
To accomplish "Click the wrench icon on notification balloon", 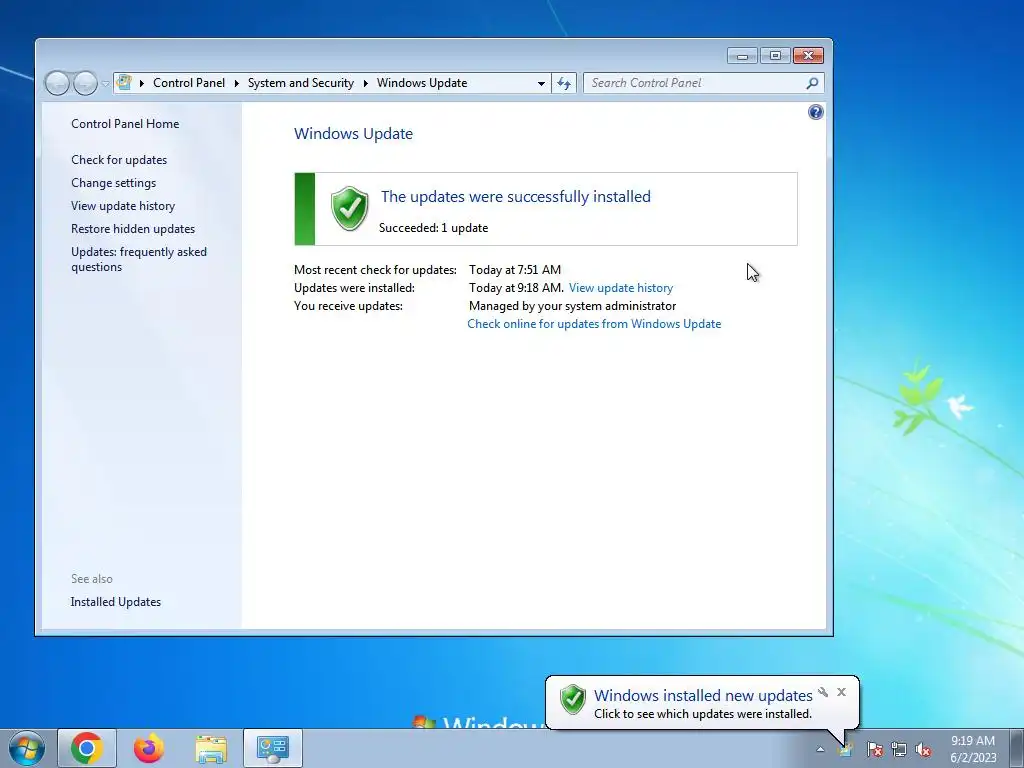I will coord(823,692).
